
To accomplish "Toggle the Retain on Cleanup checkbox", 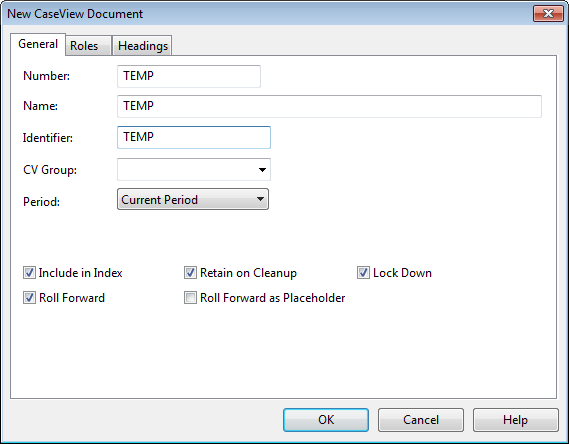I will point(190,273).
